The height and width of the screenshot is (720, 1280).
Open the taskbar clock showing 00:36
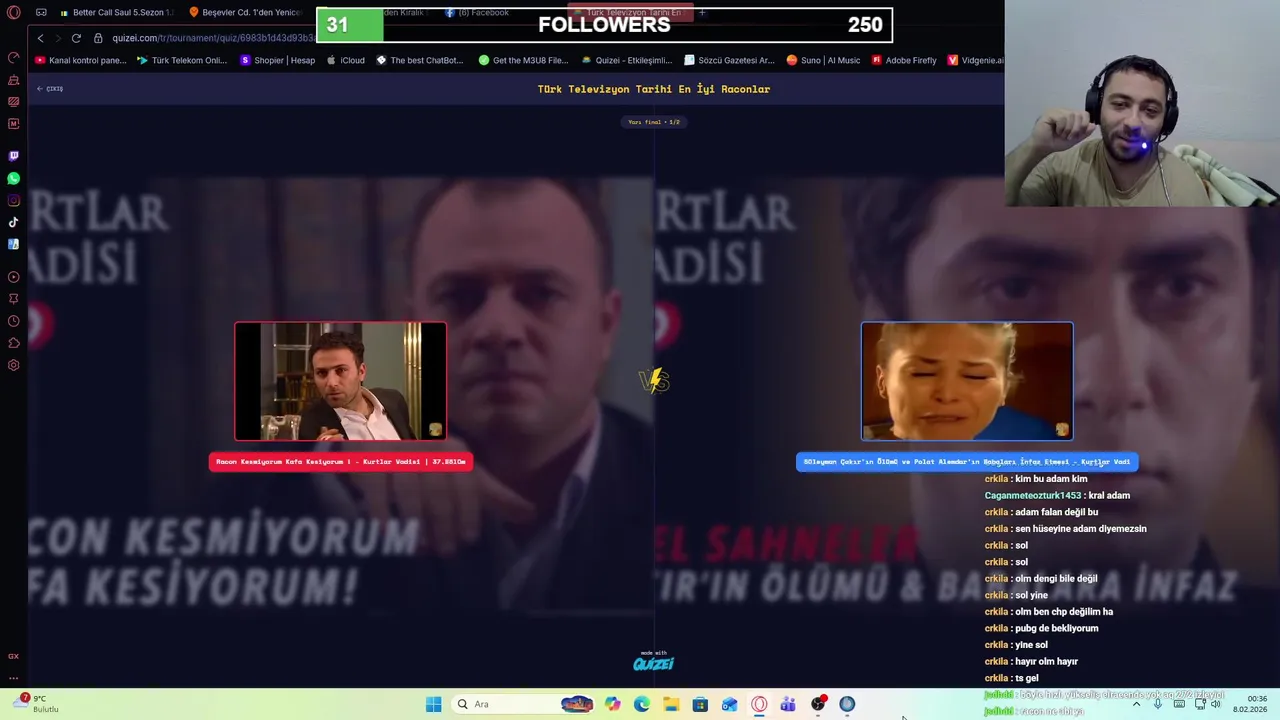click(1252, 704)
